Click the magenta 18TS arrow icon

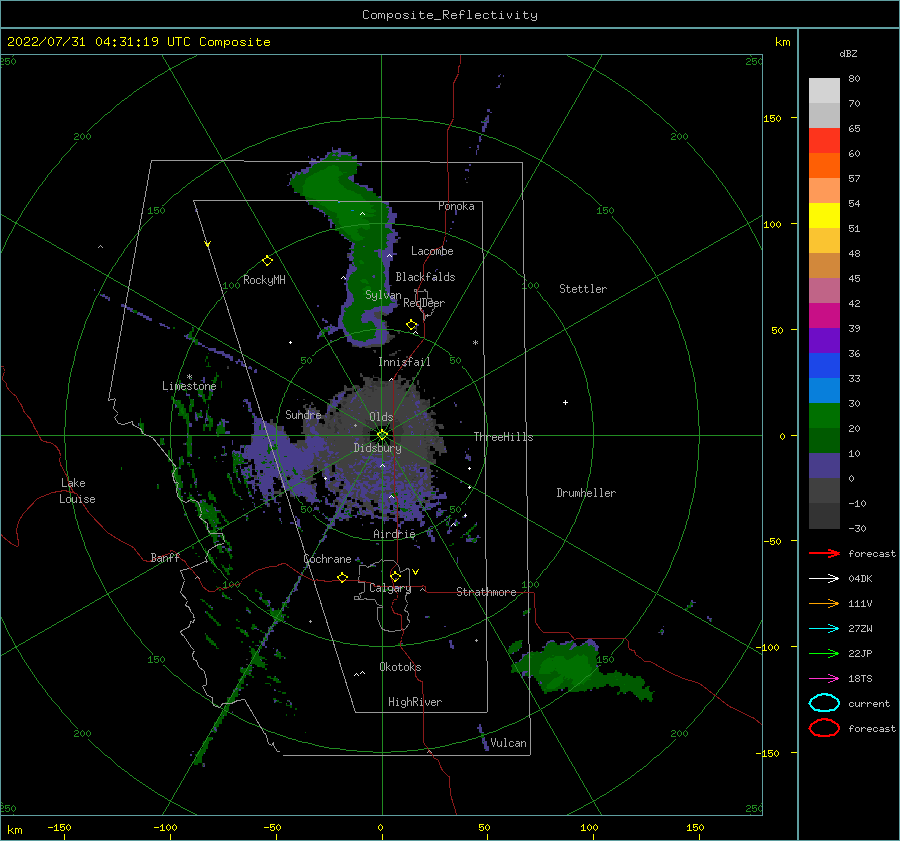click(824, 679)
